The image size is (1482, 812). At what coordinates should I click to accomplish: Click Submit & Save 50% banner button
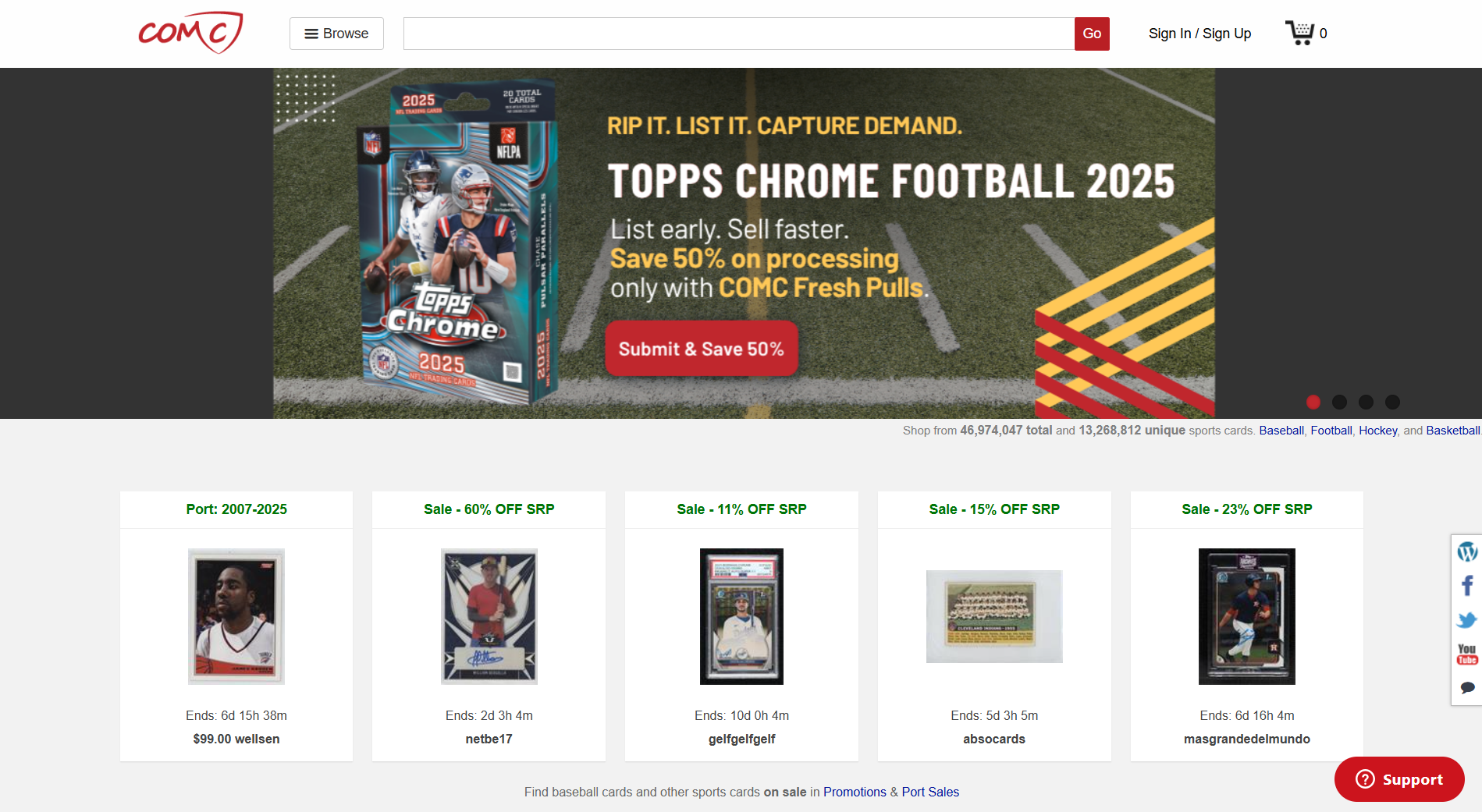[x=702, y=349]
